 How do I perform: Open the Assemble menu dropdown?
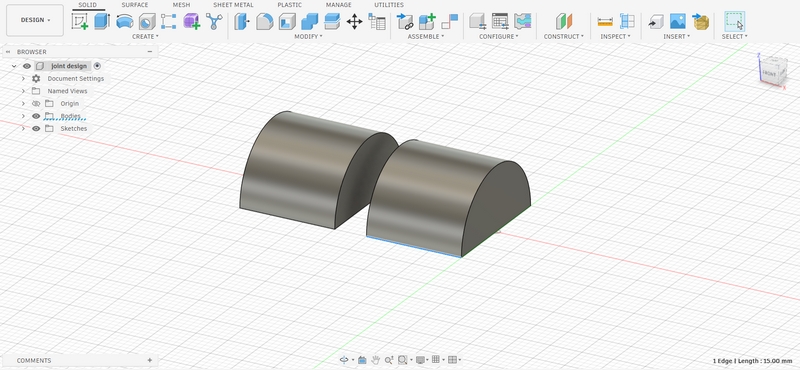(426, 37)
